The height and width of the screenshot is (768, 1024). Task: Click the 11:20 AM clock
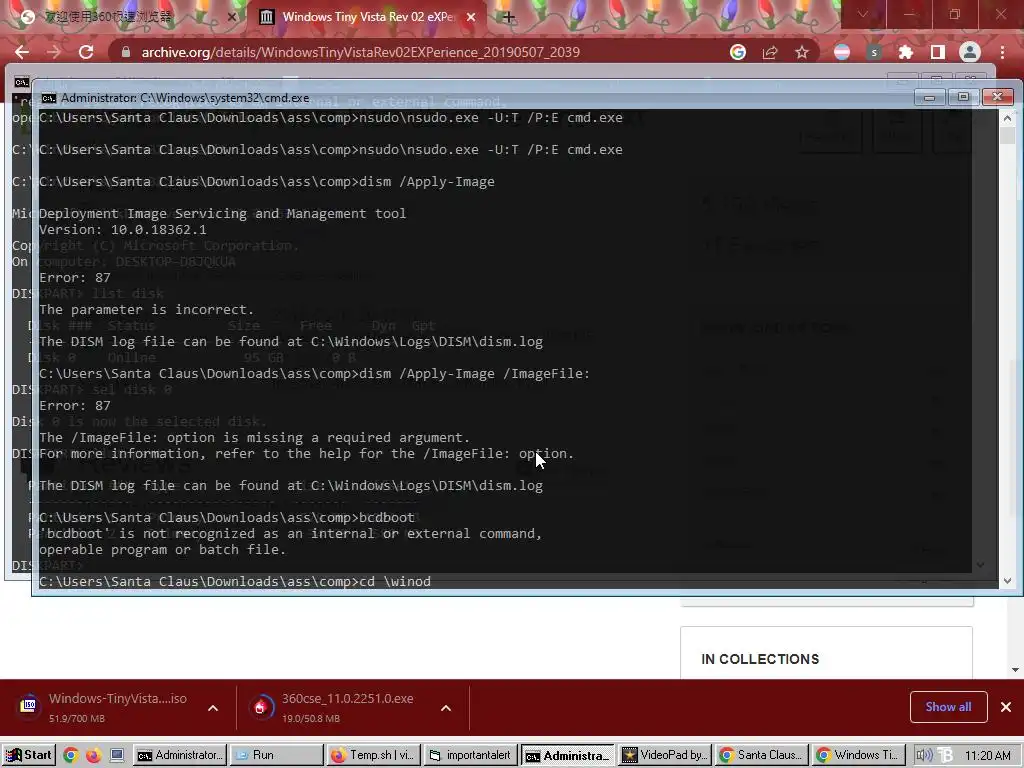pyautogui.click(x=987, y=756)
